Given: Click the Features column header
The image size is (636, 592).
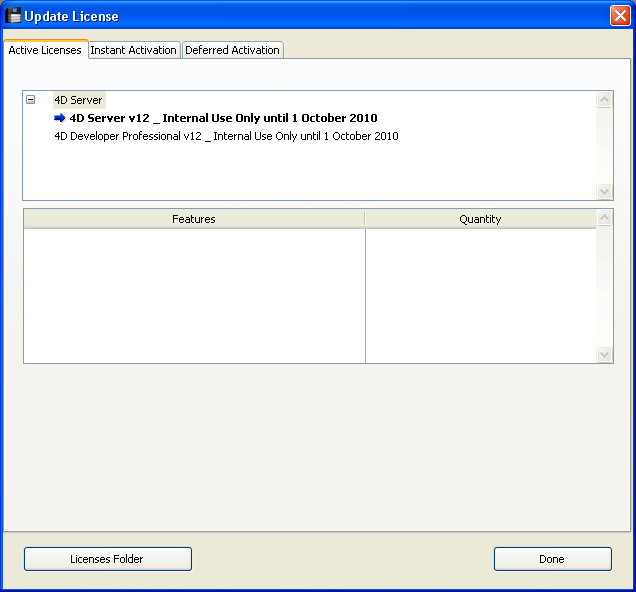Looking at the screenshot, I should point(194,219).
